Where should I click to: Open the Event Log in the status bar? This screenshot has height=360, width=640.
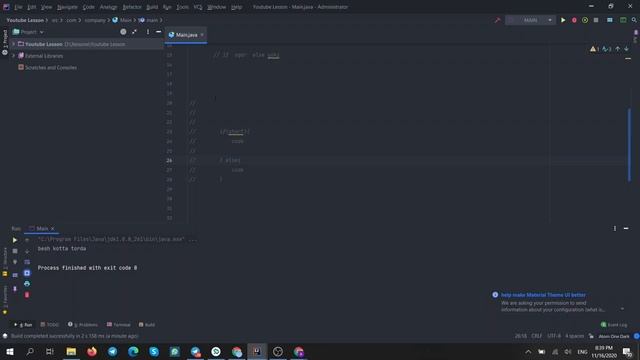[614, 325]
